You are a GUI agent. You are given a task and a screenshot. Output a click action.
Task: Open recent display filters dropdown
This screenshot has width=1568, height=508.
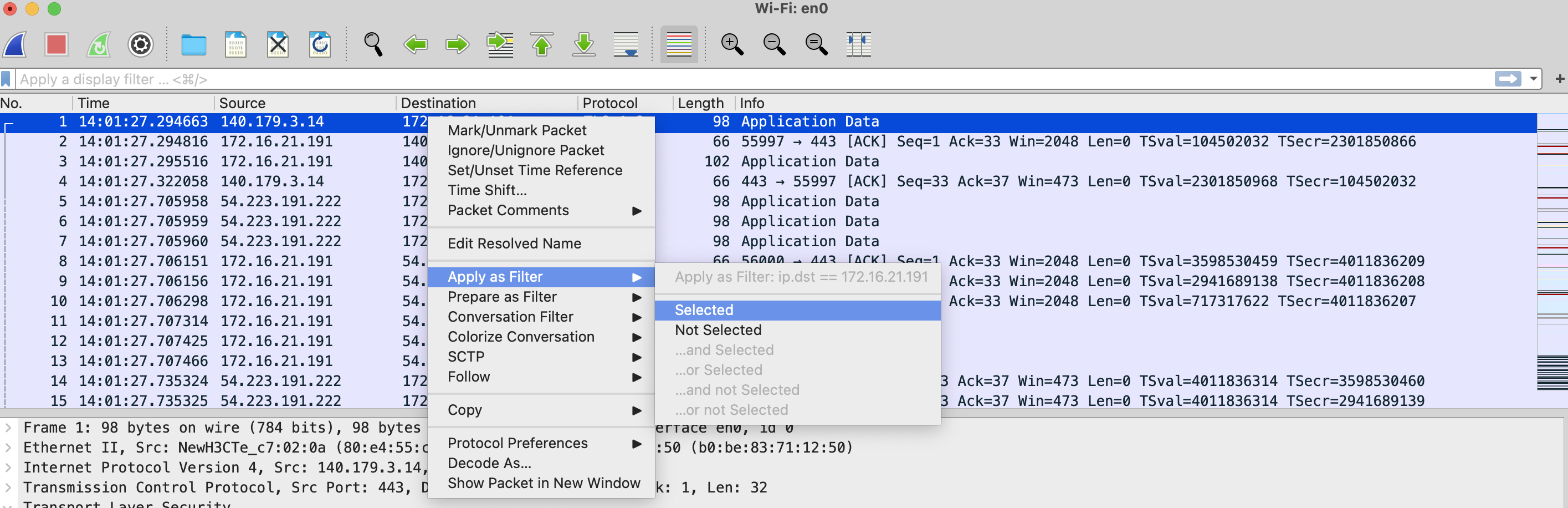(1533, 79)
